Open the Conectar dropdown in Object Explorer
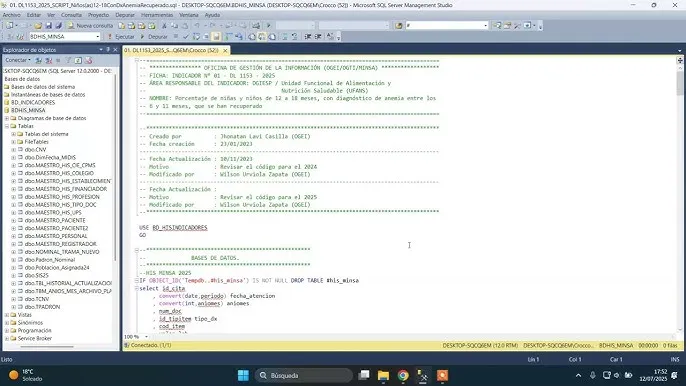 18,60
